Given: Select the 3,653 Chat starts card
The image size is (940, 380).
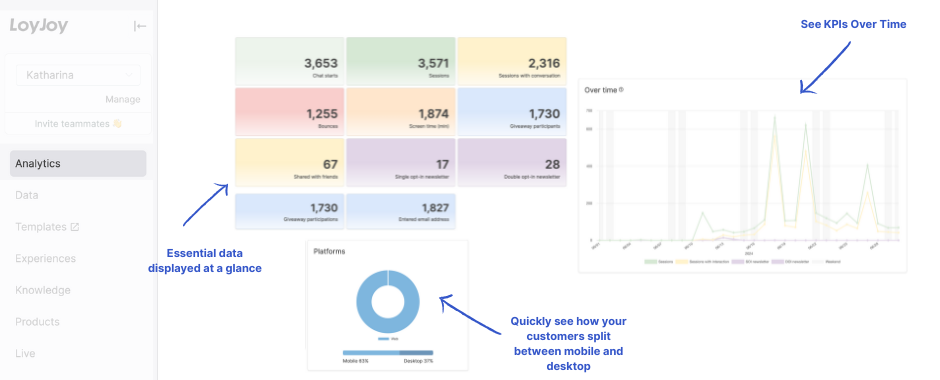Looking at the screenshot, I should click(290, 61).
